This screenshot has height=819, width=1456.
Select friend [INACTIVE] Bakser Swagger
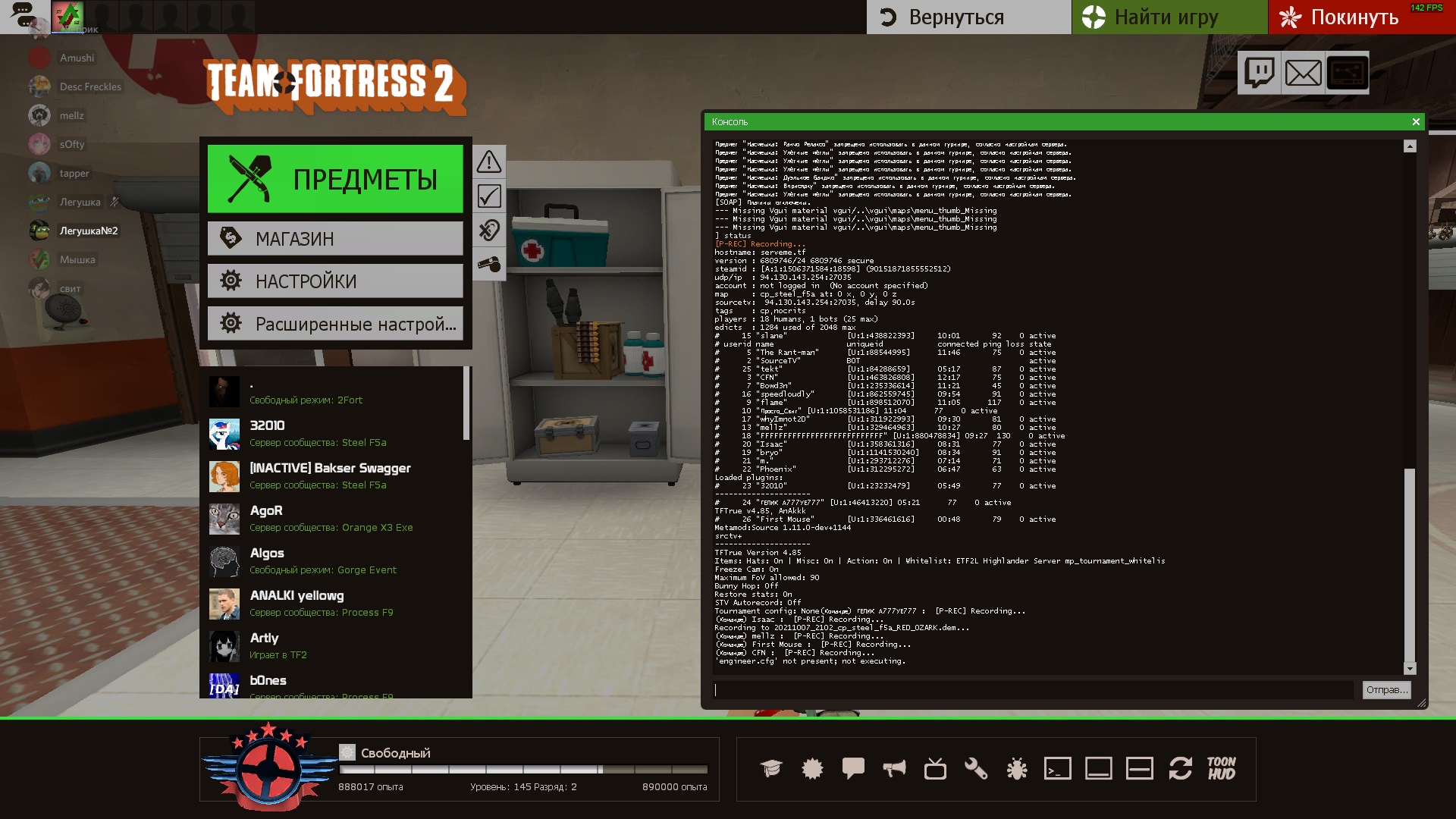coord(335,476)
